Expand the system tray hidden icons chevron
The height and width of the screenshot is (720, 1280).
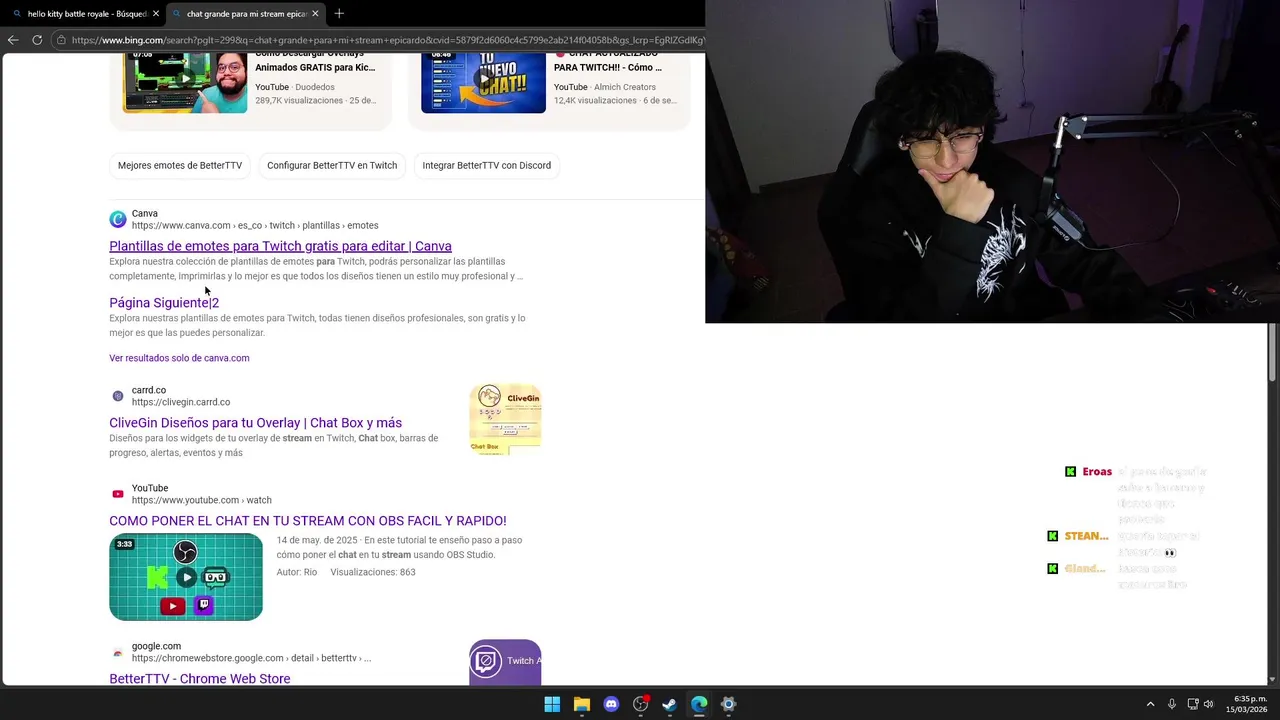pyautogui.click(x=1150, y=704)
